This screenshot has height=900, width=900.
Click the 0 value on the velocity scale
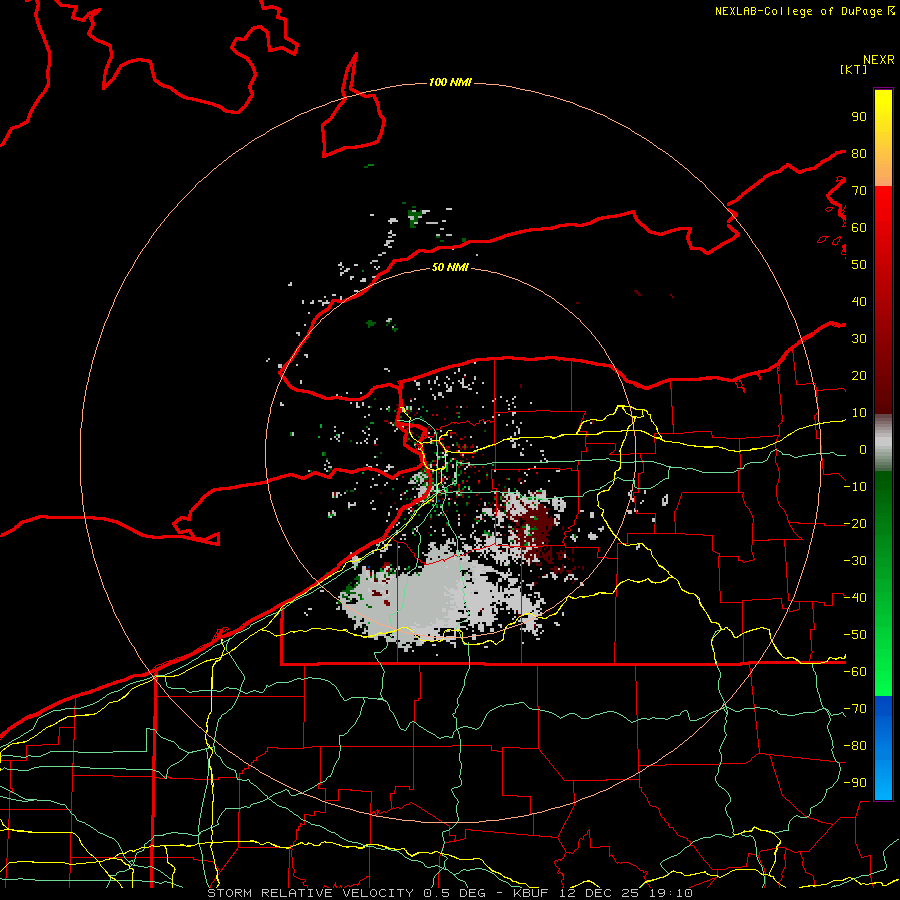(x=862, y=449)
